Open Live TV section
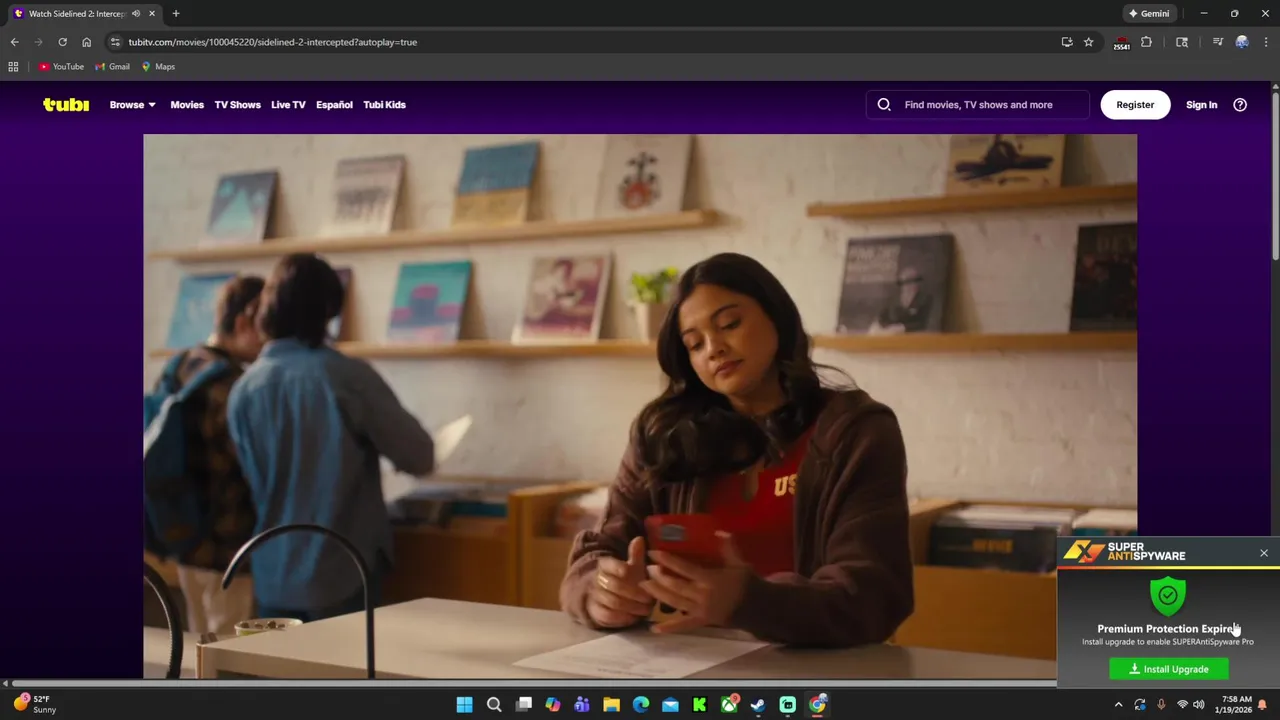The height and width of the screenshot is (720, 1280). [288, 104]
